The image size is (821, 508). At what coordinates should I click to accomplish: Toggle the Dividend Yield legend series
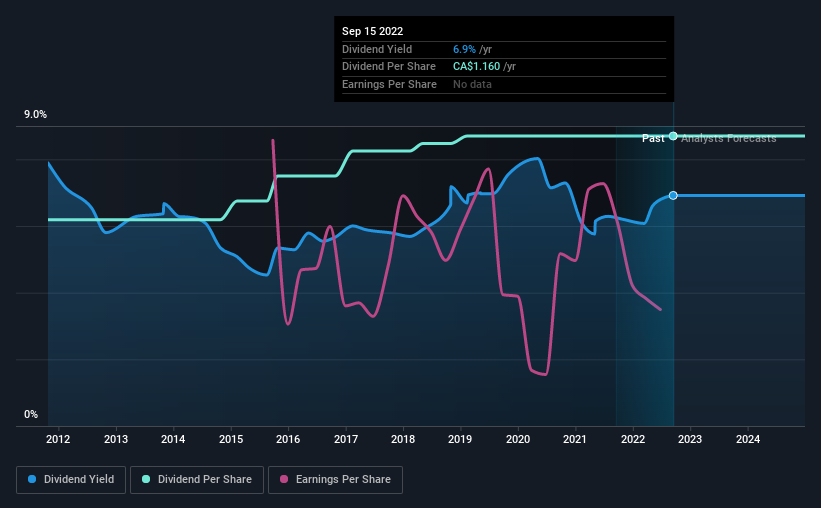[71, 480]
